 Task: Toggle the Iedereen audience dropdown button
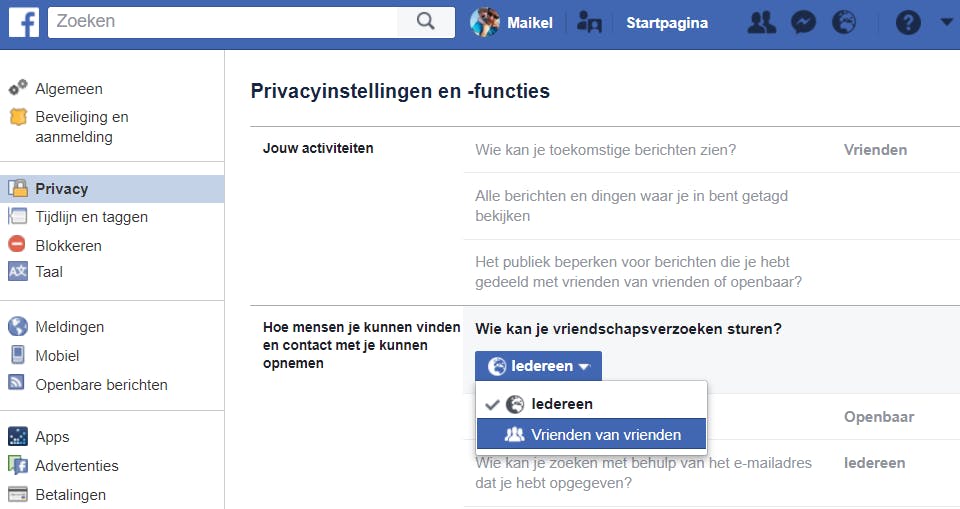pos(538,366)
